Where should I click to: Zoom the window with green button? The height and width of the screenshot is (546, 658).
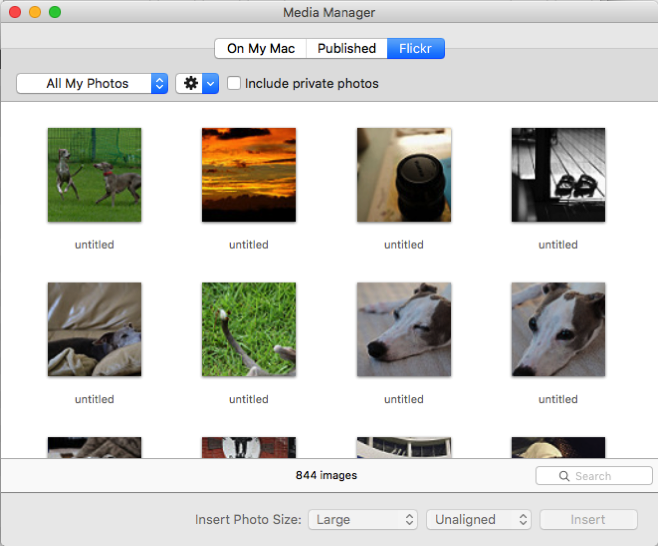[x=55, y=12]
